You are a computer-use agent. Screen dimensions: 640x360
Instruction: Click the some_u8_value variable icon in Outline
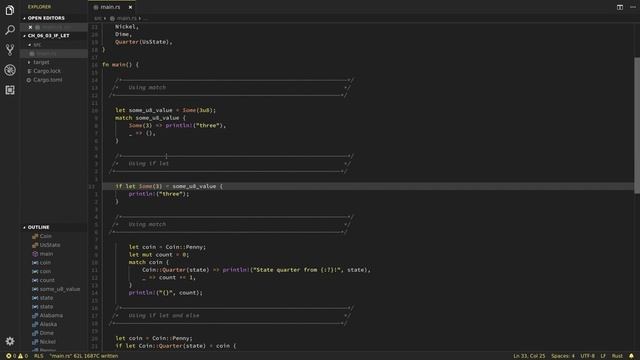tap(35, 289)
